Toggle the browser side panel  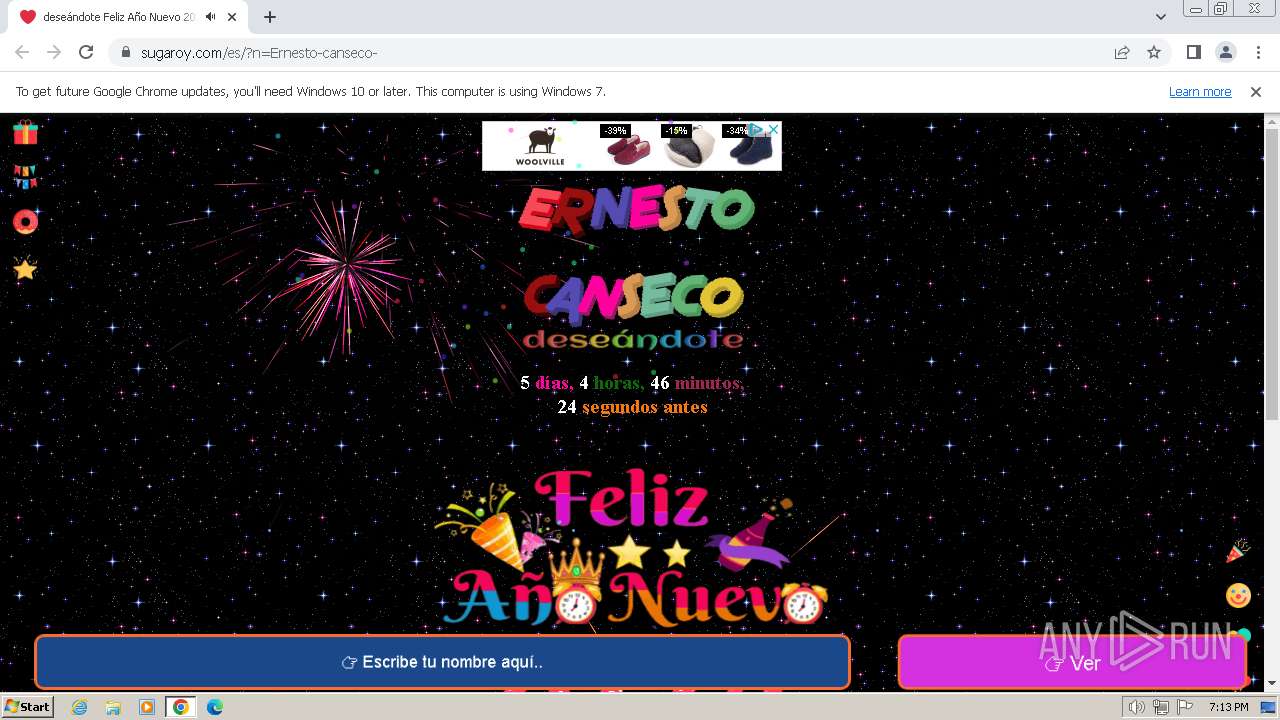point(1194,52)
